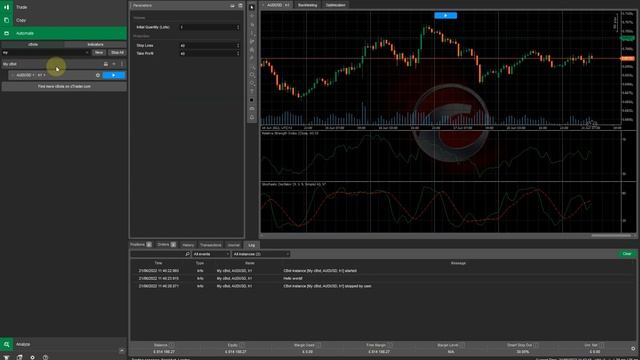Viewport: 640px width, 360px height.
Task: Open the account bar settings gear
Action: (633, 349)
